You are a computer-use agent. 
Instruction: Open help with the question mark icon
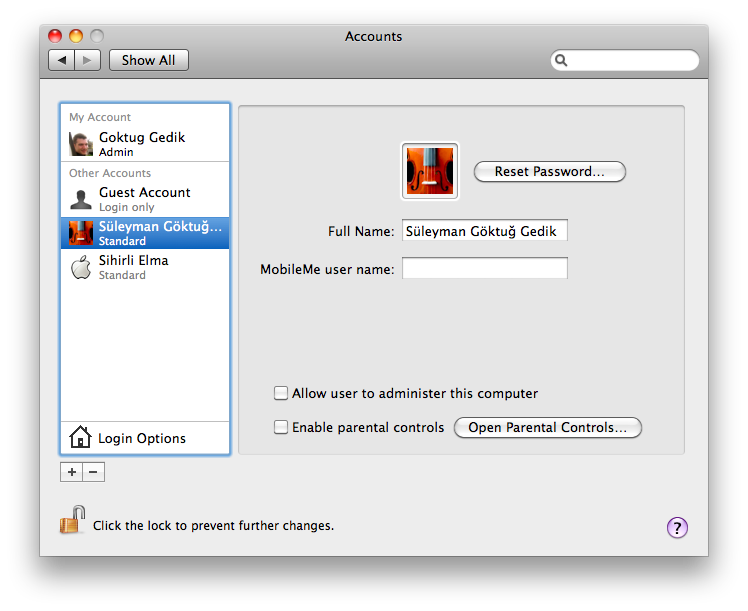coord(677,528)
